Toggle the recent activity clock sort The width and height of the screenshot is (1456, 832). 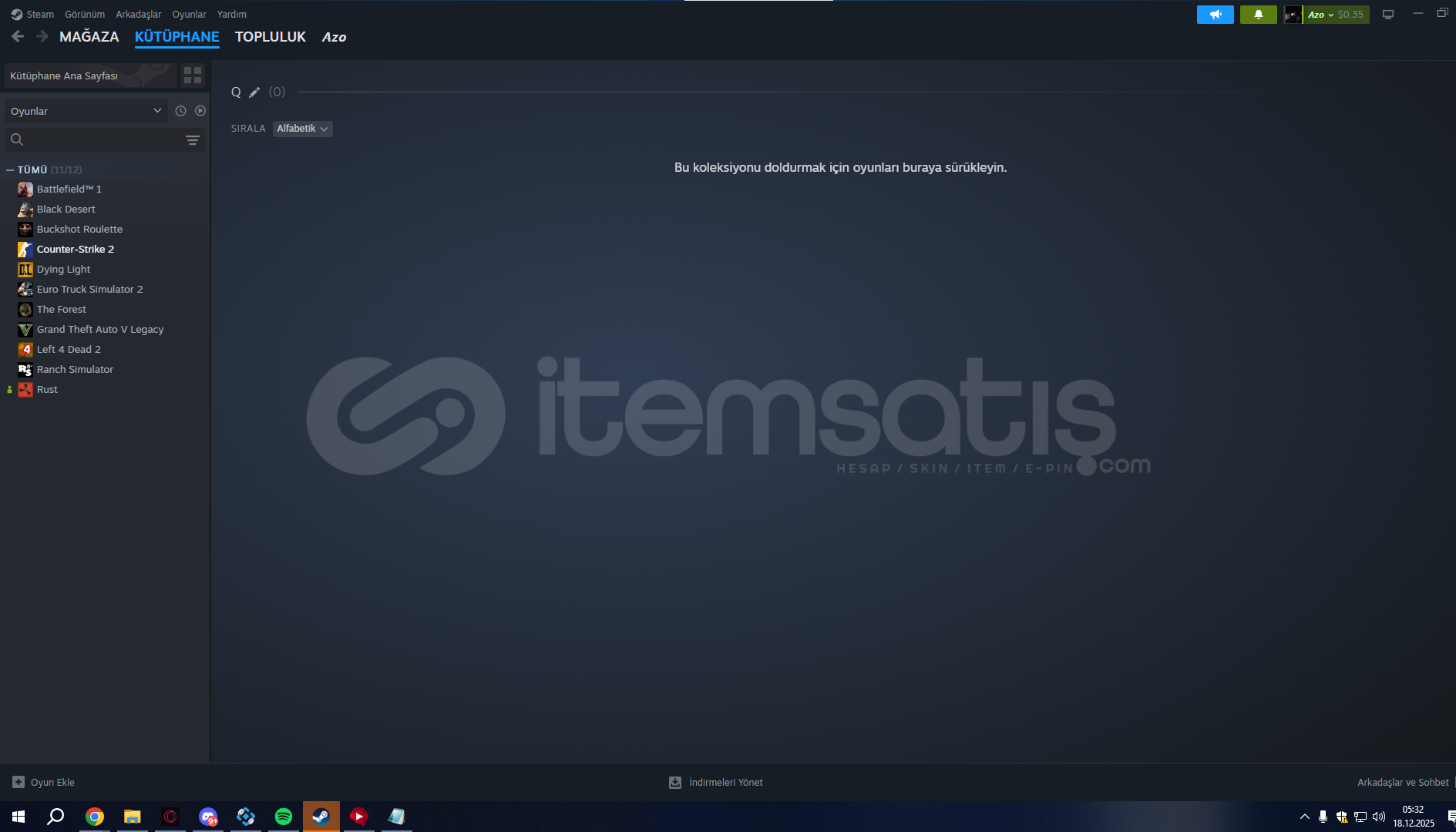tap(180, 111)
